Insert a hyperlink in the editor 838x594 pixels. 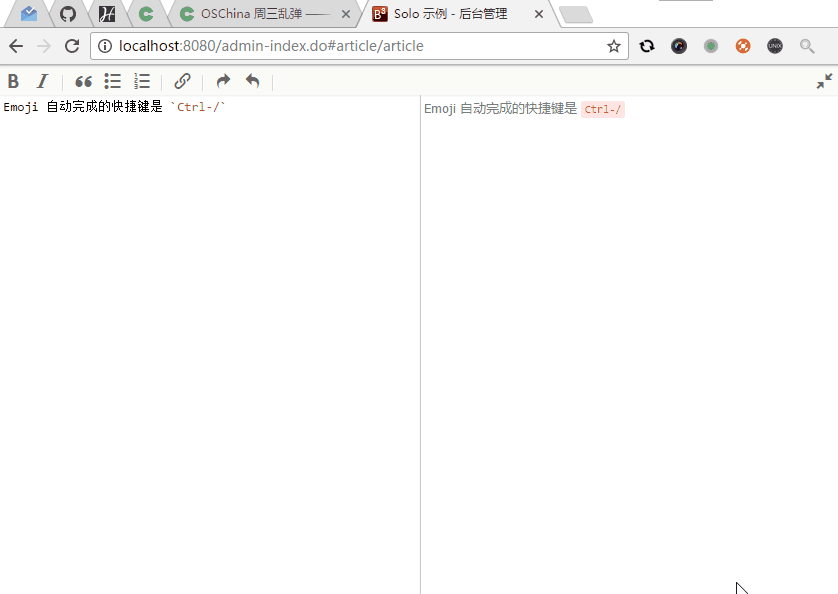182,81
